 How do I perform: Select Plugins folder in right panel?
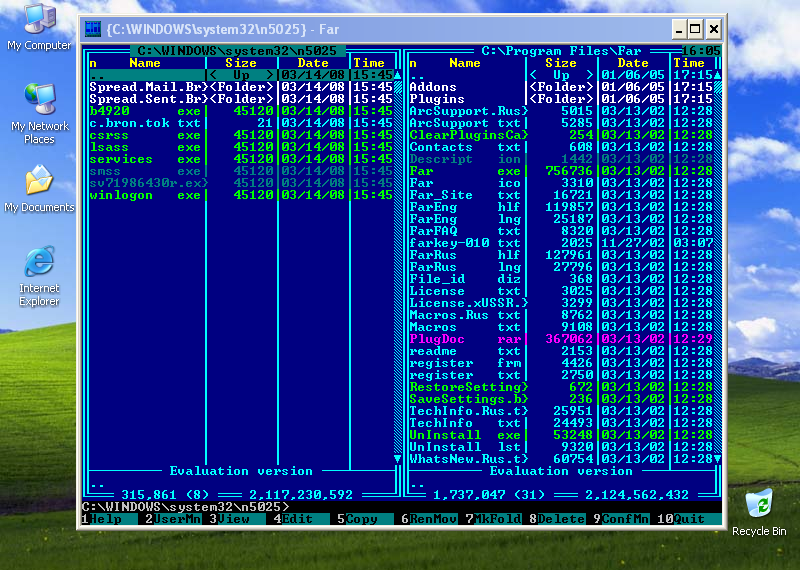[x=561, y=99]
